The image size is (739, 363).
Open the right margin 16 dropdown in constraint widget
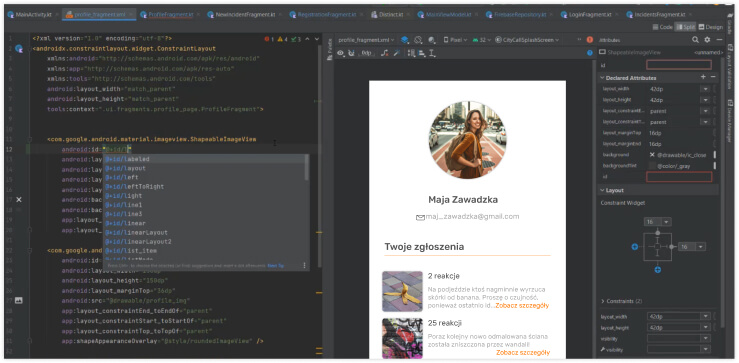(x=700, y=247)
